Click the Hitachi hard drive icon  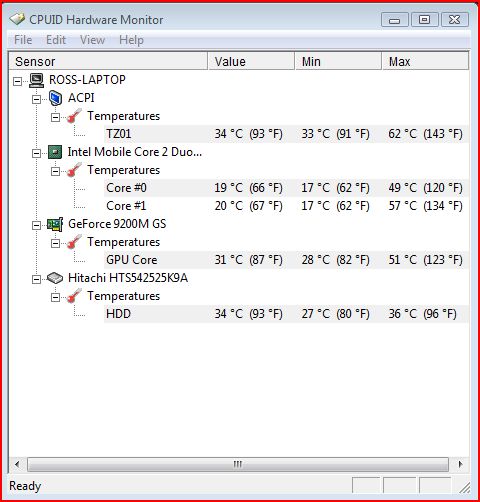point(55,278)
